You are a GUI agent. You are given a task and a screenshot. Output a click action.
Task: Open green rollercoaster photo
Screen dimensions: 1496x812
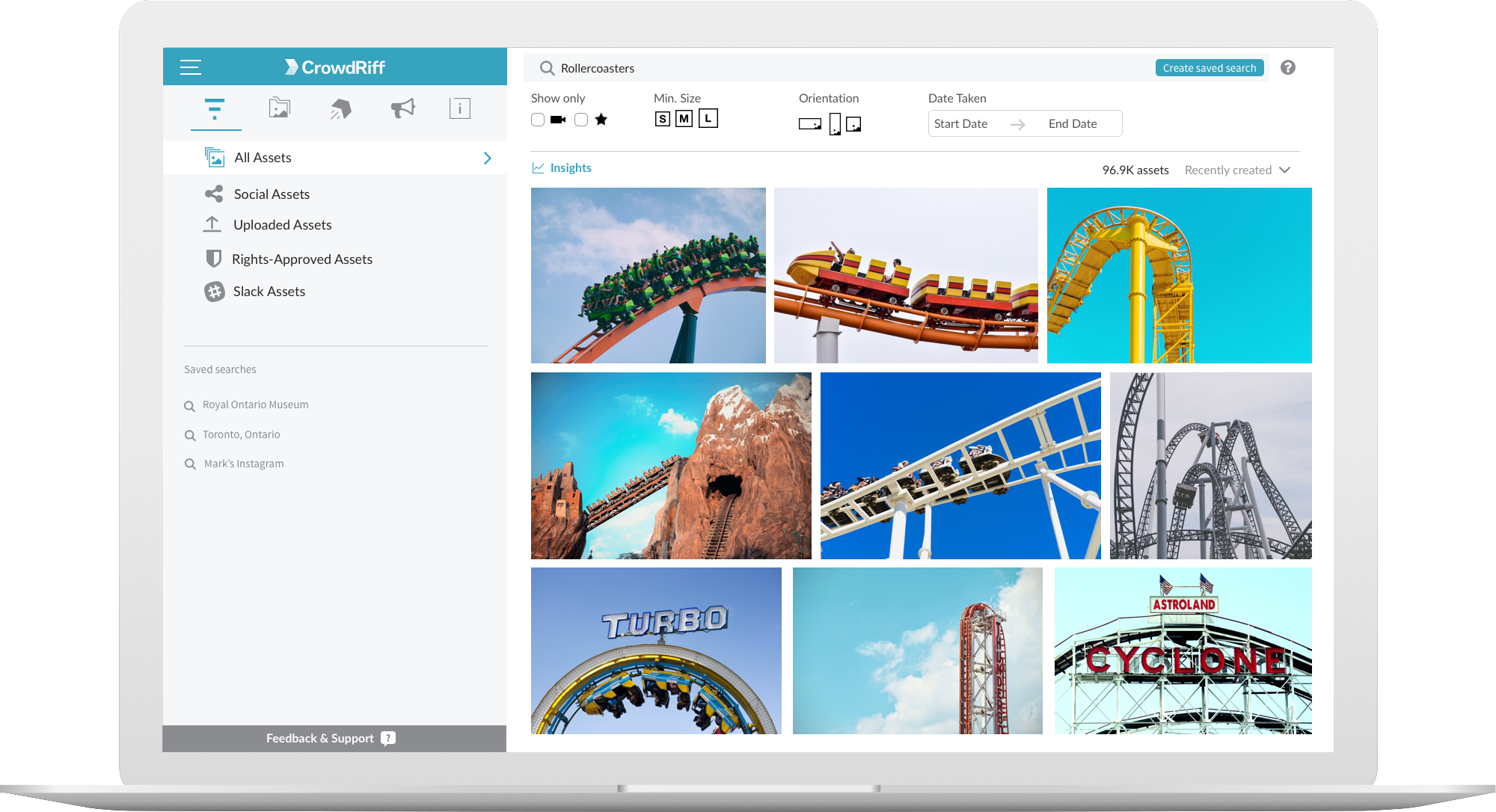coord(649,275)
